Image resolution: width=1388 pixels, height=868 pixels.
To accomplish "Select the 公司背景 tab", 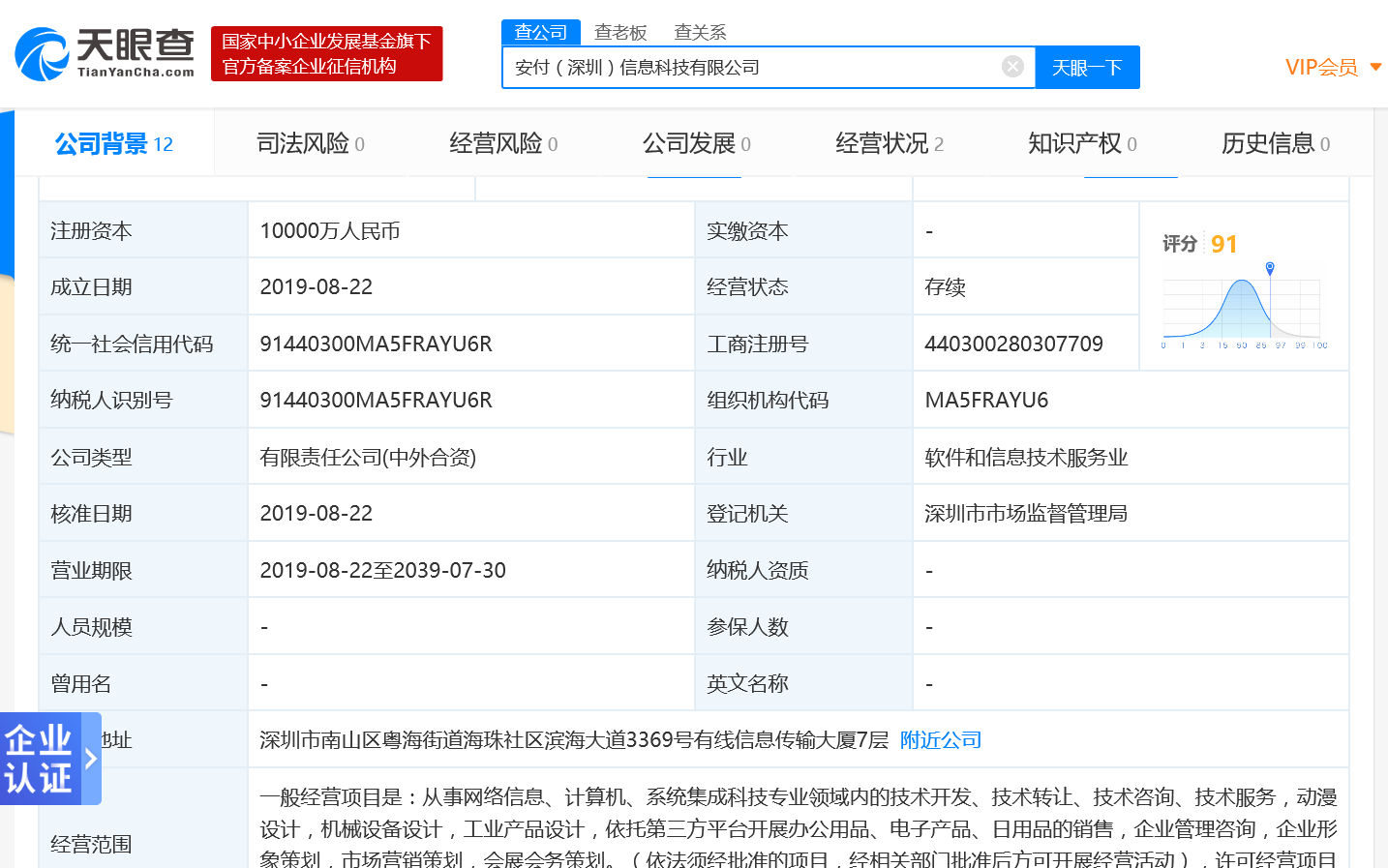I will coord(113,144).
